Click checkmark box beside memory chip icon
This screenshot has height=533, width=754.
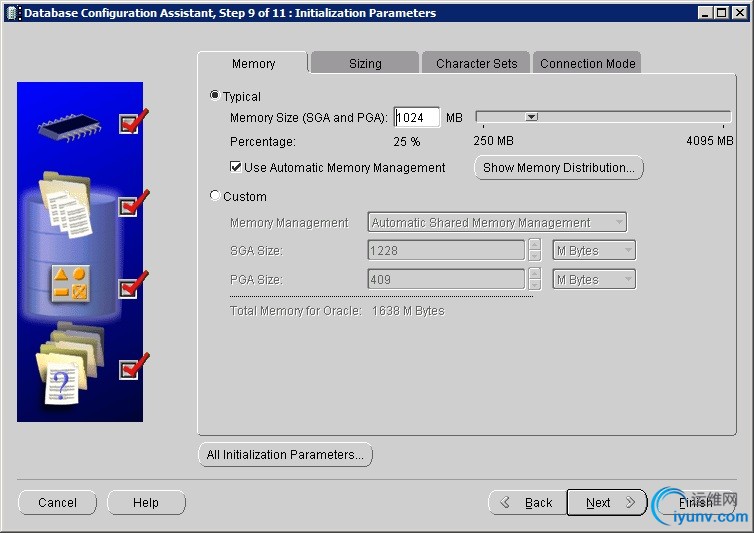(128, 124)
